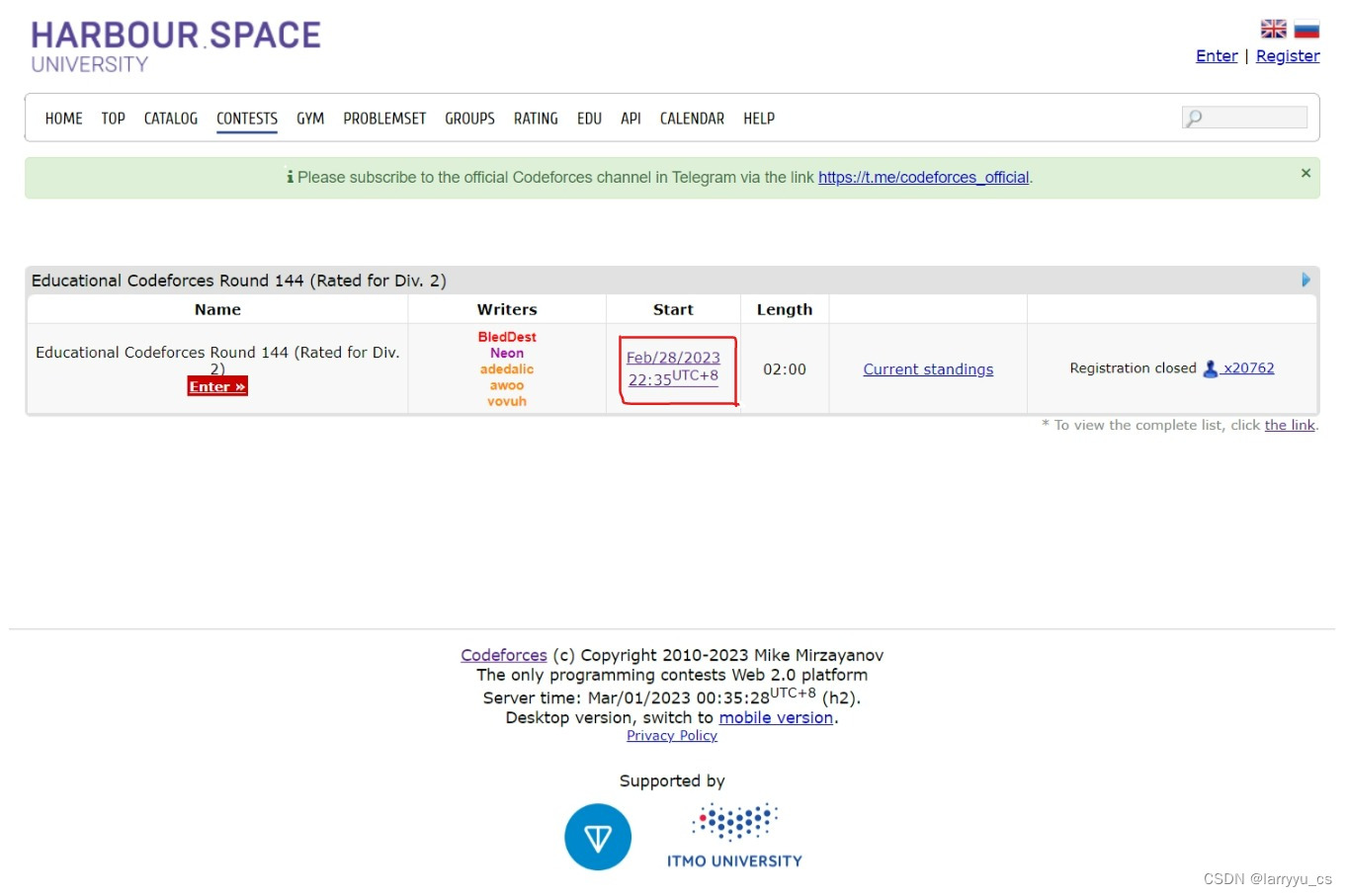Open the PROBLEMSET menu item
Image resolution: width=1347 pixels, height=896 pixels.
[384, 119]
